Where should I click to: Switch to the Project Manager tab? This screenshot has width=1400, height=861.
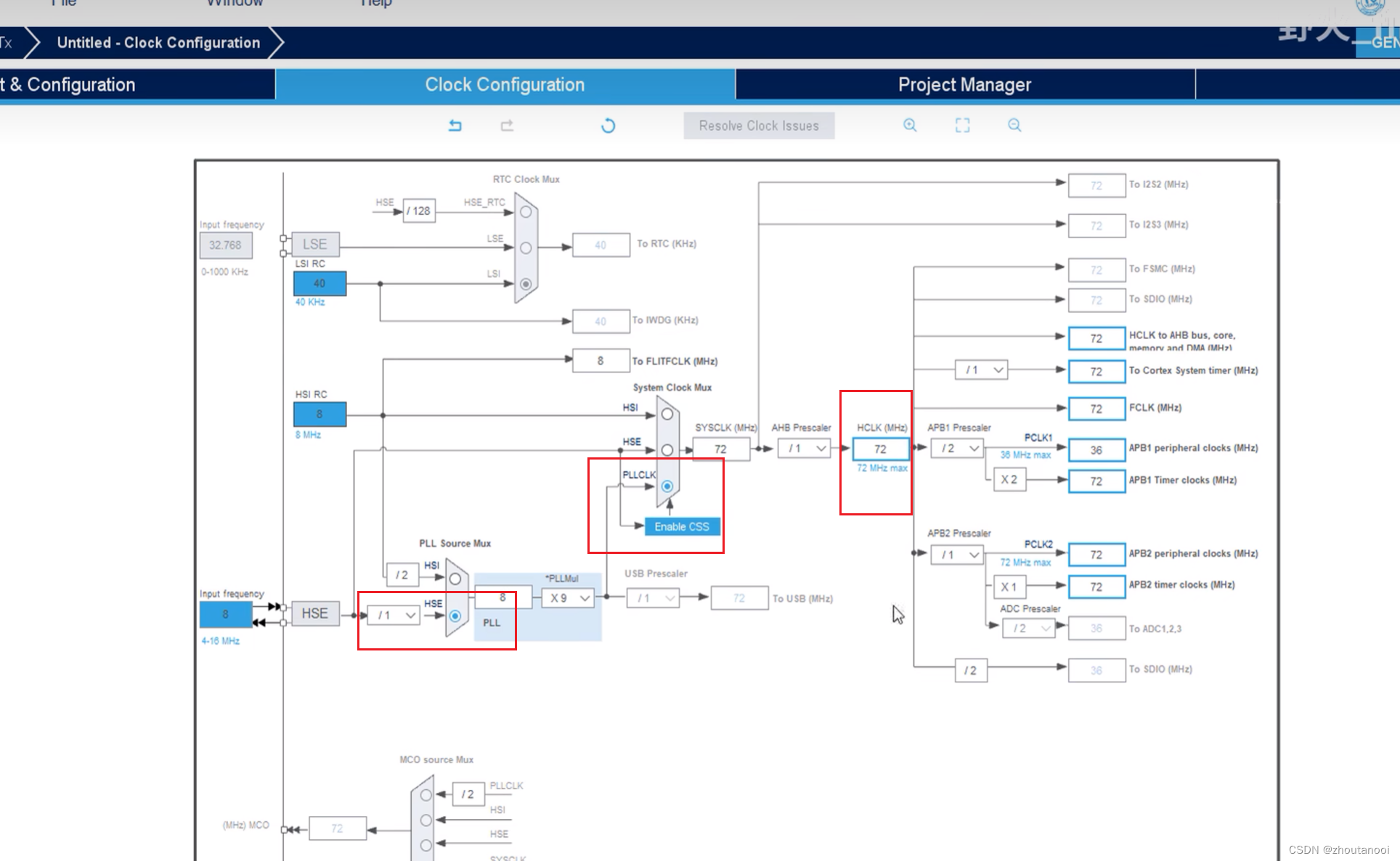click(x=964, y=85)
